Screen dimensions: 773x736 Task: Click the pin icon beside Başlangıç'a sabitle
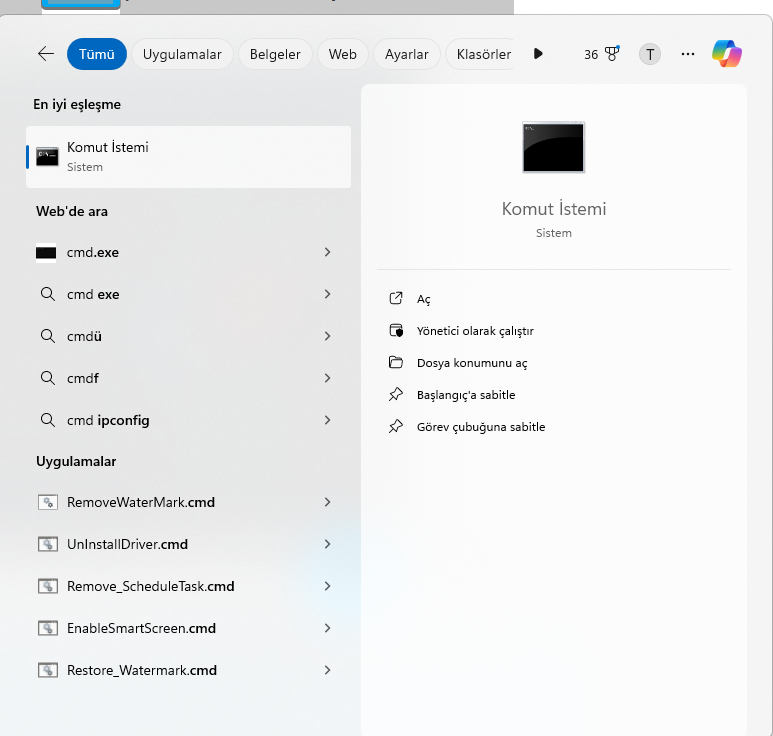pos(396,394)
